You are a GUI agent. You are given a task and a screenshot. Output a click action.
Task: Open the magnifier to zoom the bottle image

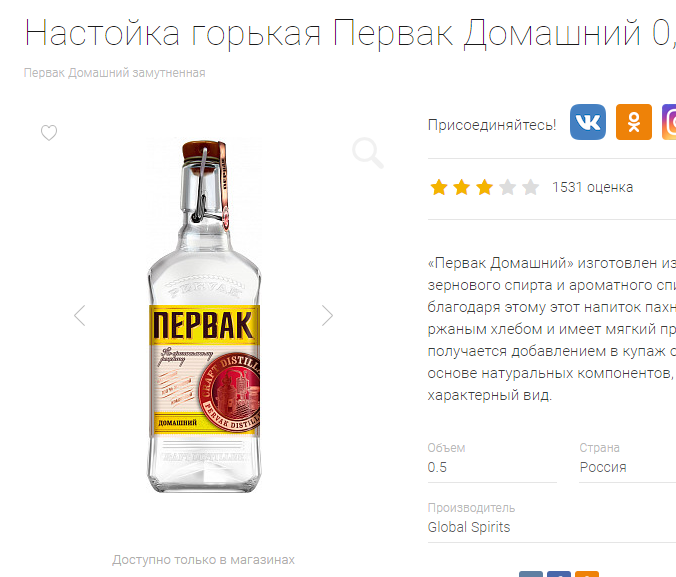[368, 153]
